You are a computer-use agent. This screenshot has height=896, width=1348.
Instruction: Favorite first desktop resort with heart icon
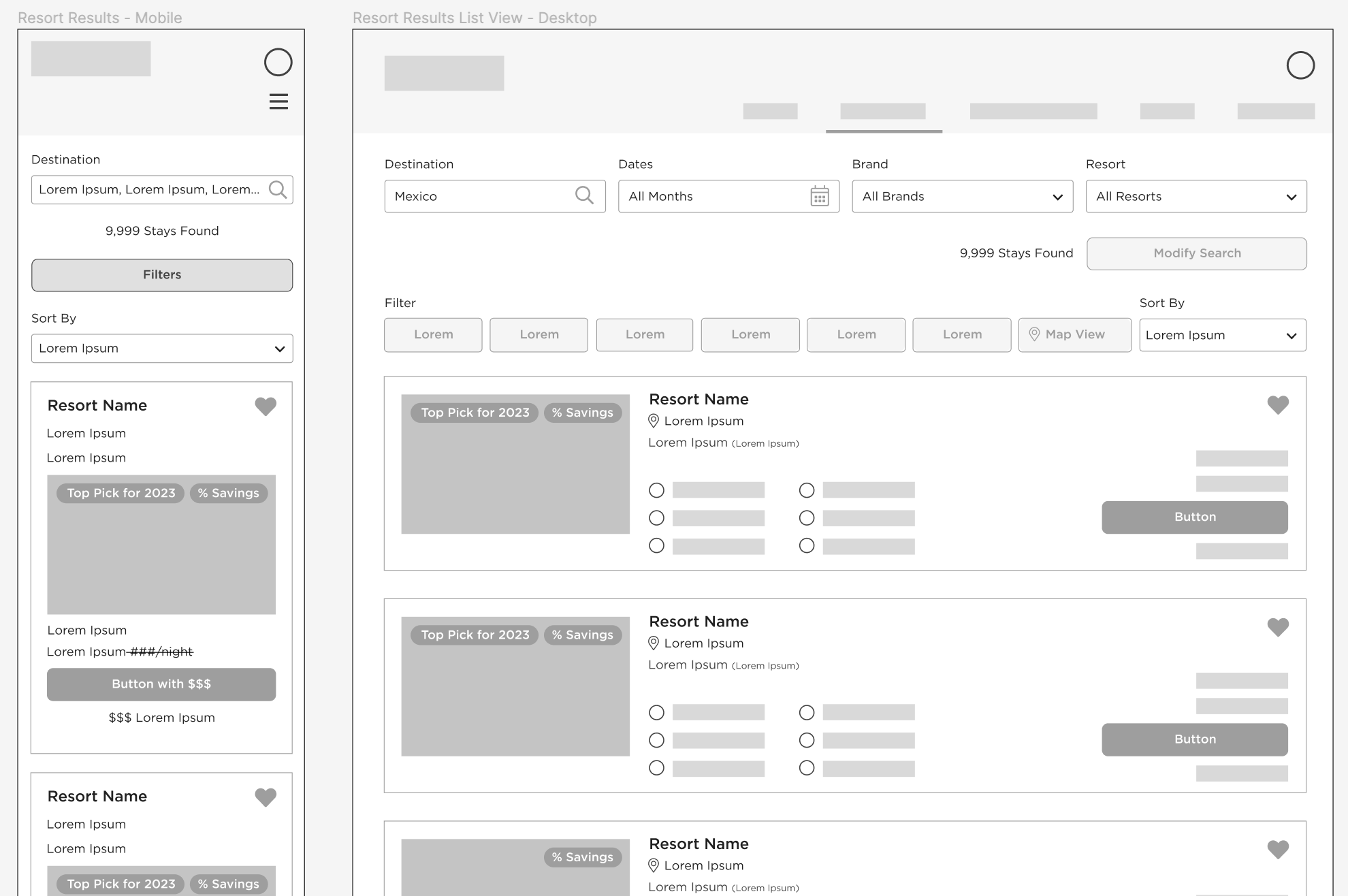(x=1278, y=405)
